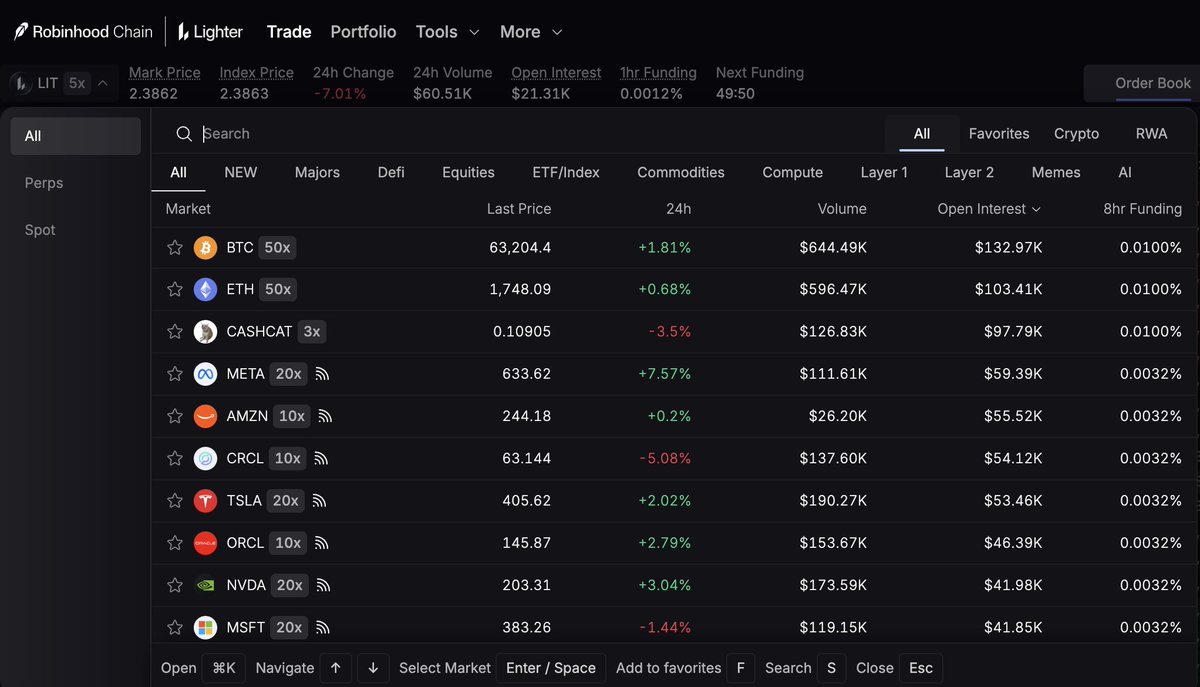Click the ETH coin icon

coord(205,289)
